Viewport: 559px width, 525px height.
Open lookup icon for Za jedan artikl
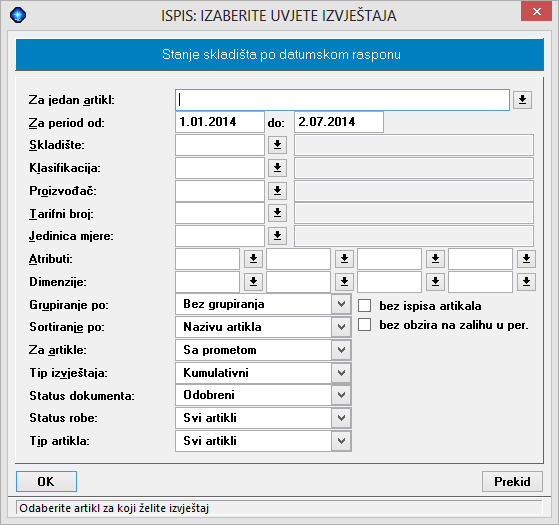point(522,100)
